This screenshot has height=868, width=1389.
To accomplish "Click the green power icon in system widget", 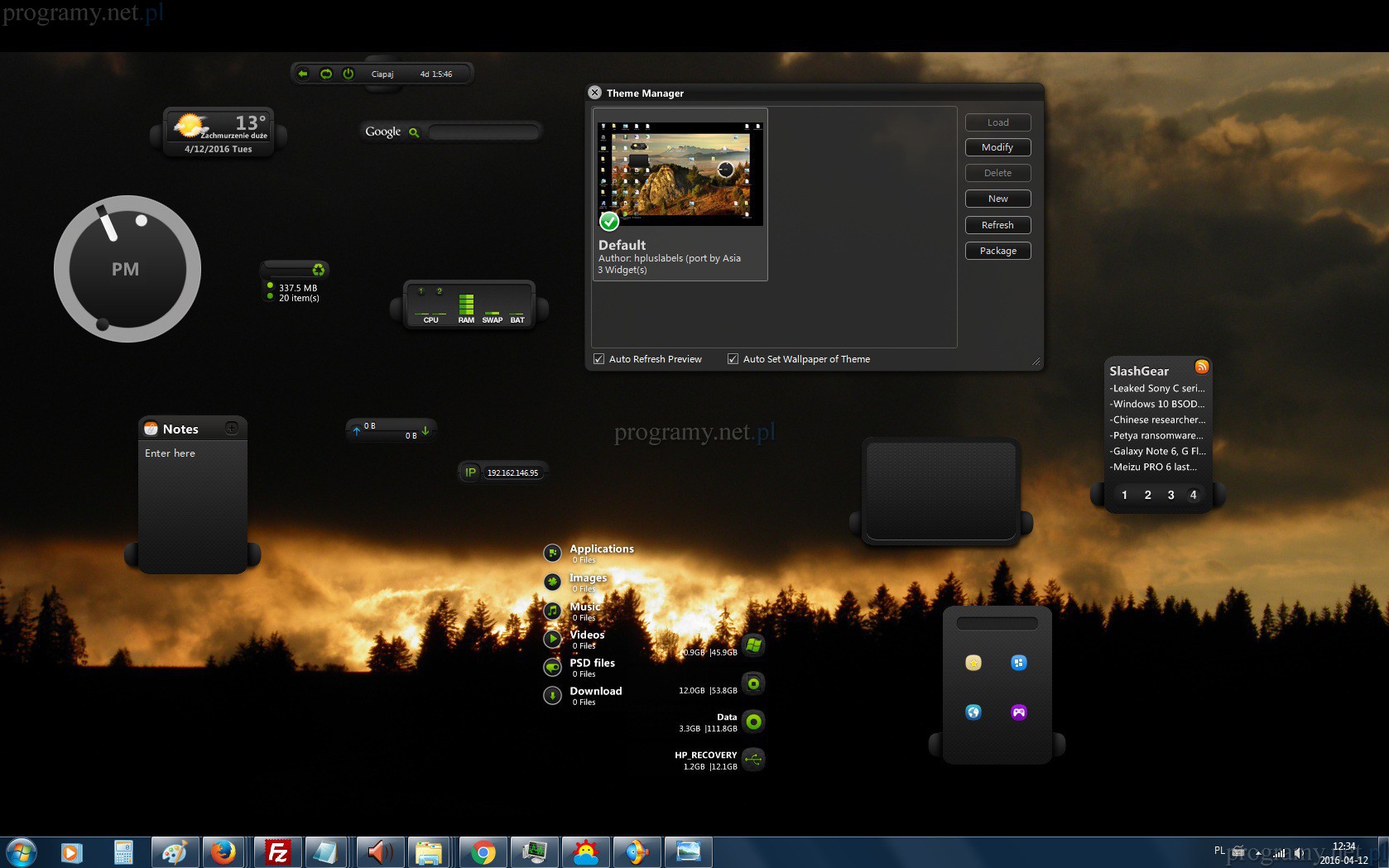I will [348, 74].
